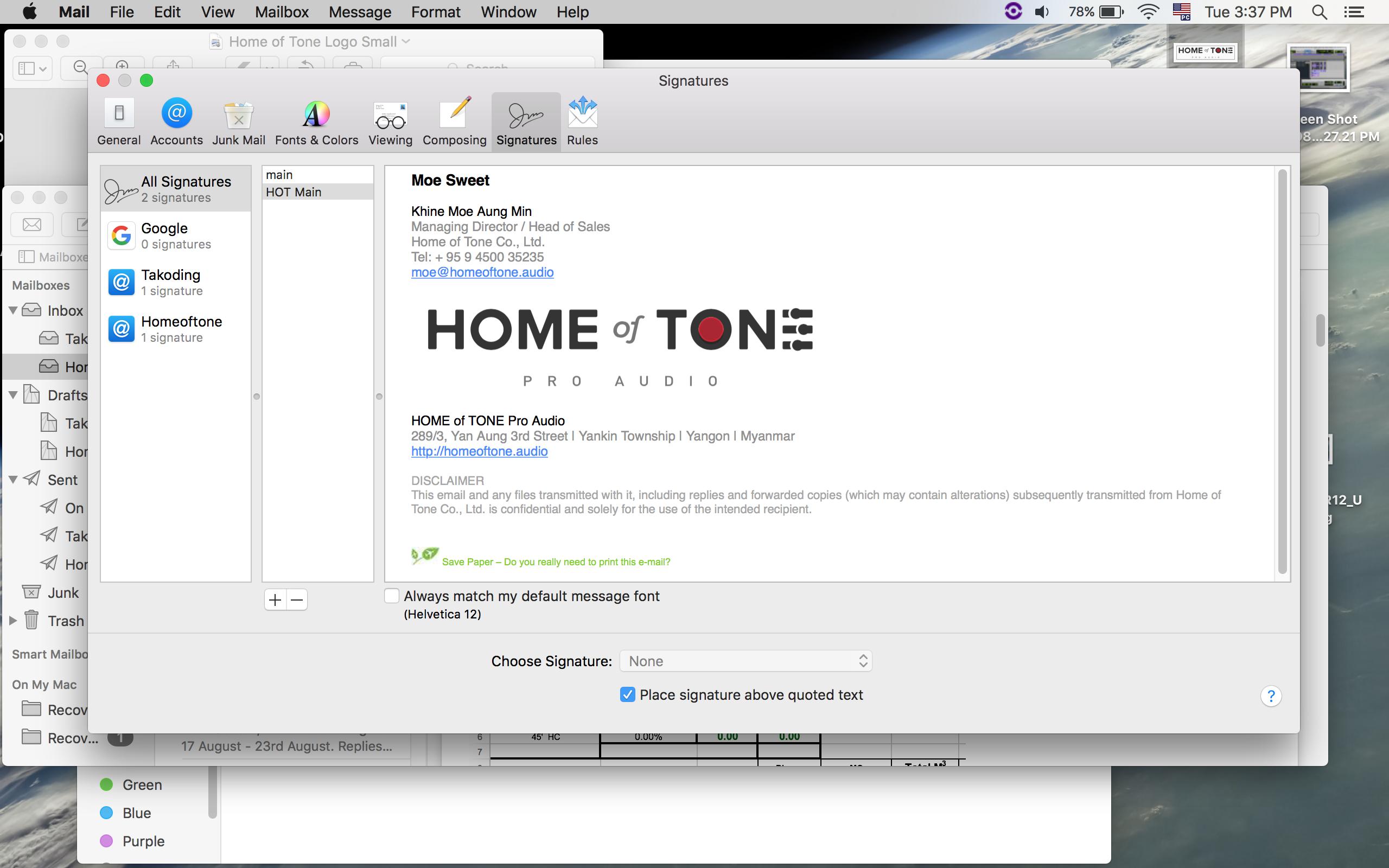Open Rules preferences pane
1389x868 pixels.
coord(582,122)
